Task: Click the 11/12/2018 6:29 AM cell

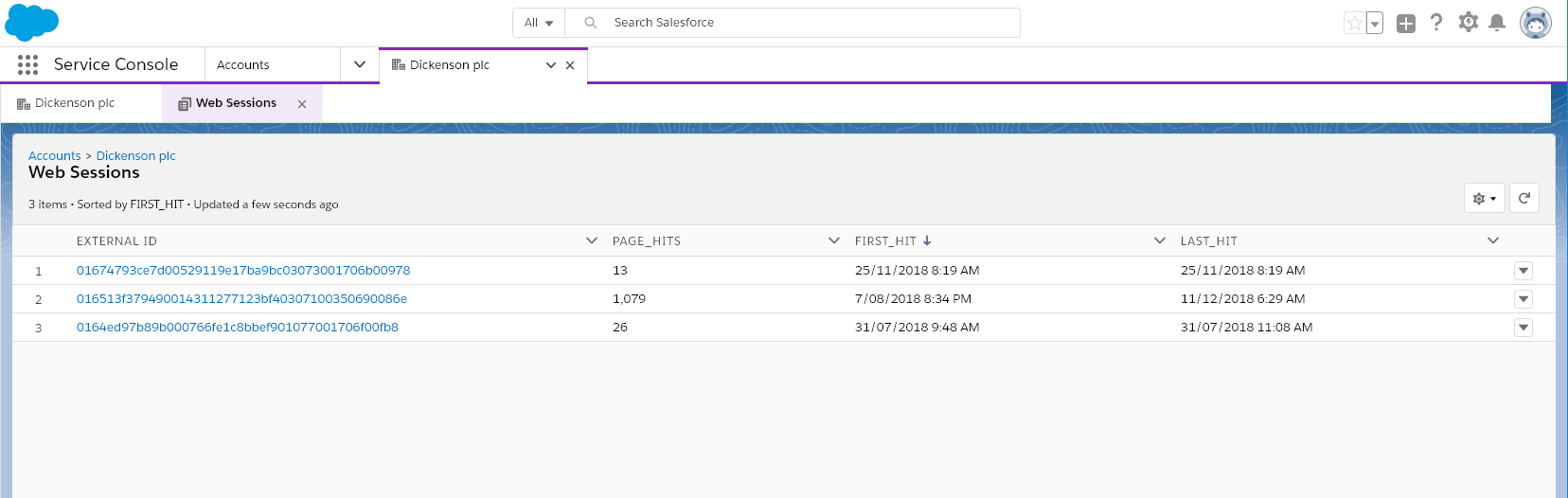Action: coord(1242,298)
